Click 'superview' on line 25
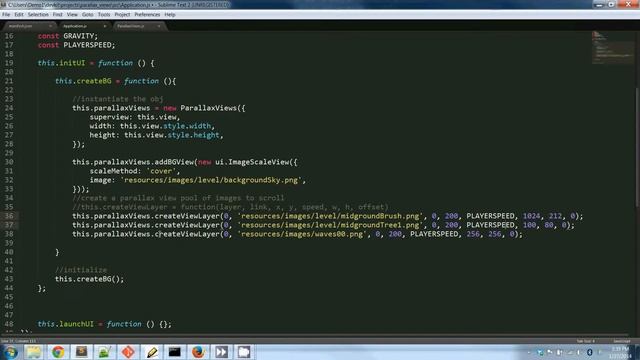This screenshot has height=360, width=640. pos(109,117)
